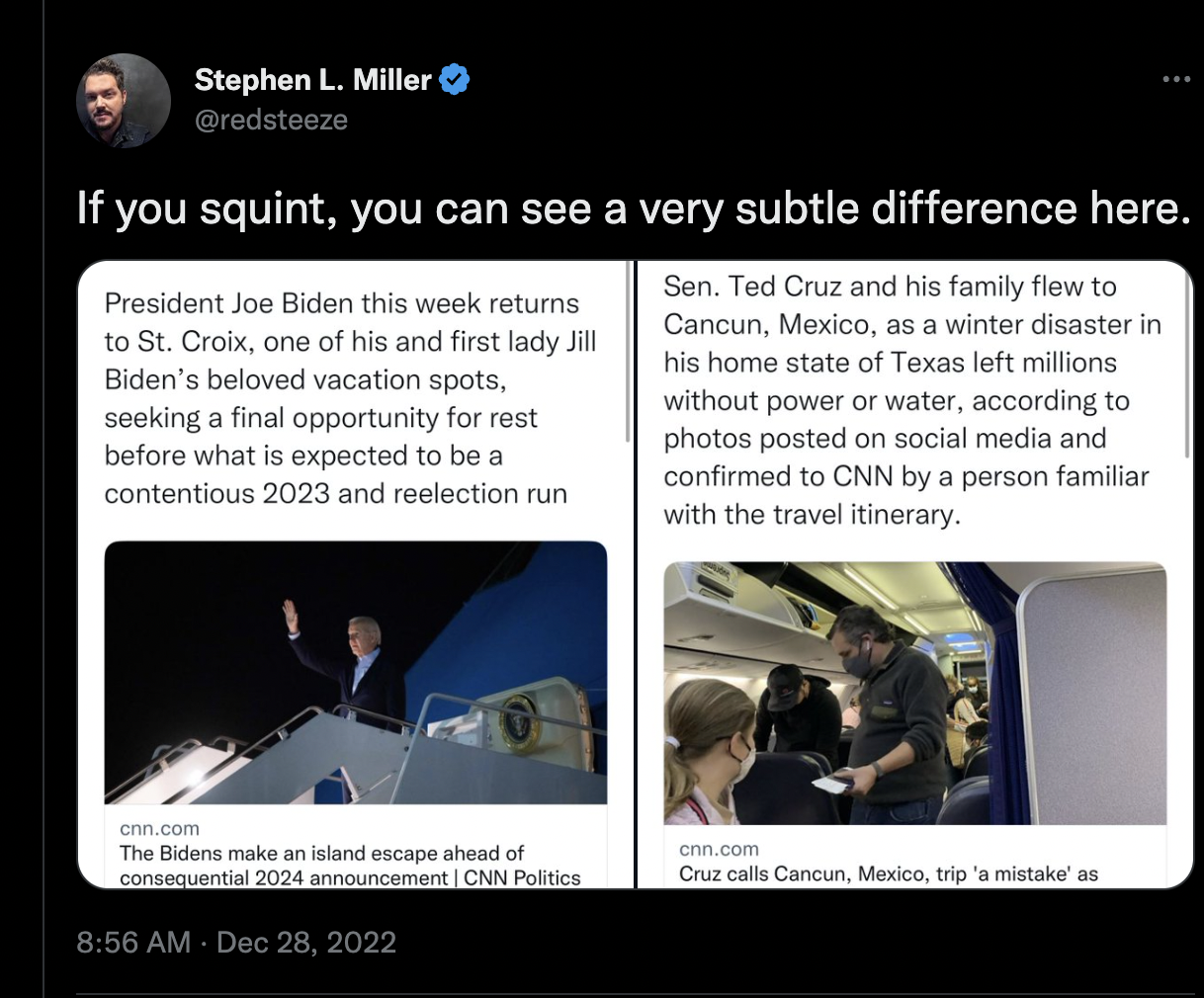Click the Biden waving on Air Force One photo

click(356, 672)
